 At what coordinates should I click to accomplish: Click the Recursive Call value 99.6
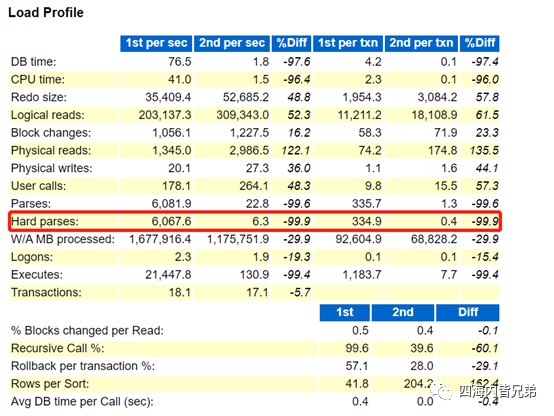pos(357,348)
